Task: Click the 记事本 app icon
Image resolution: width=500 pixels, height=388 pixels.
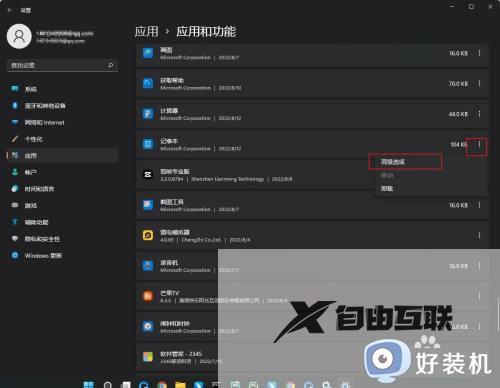Action: [148, 144]
